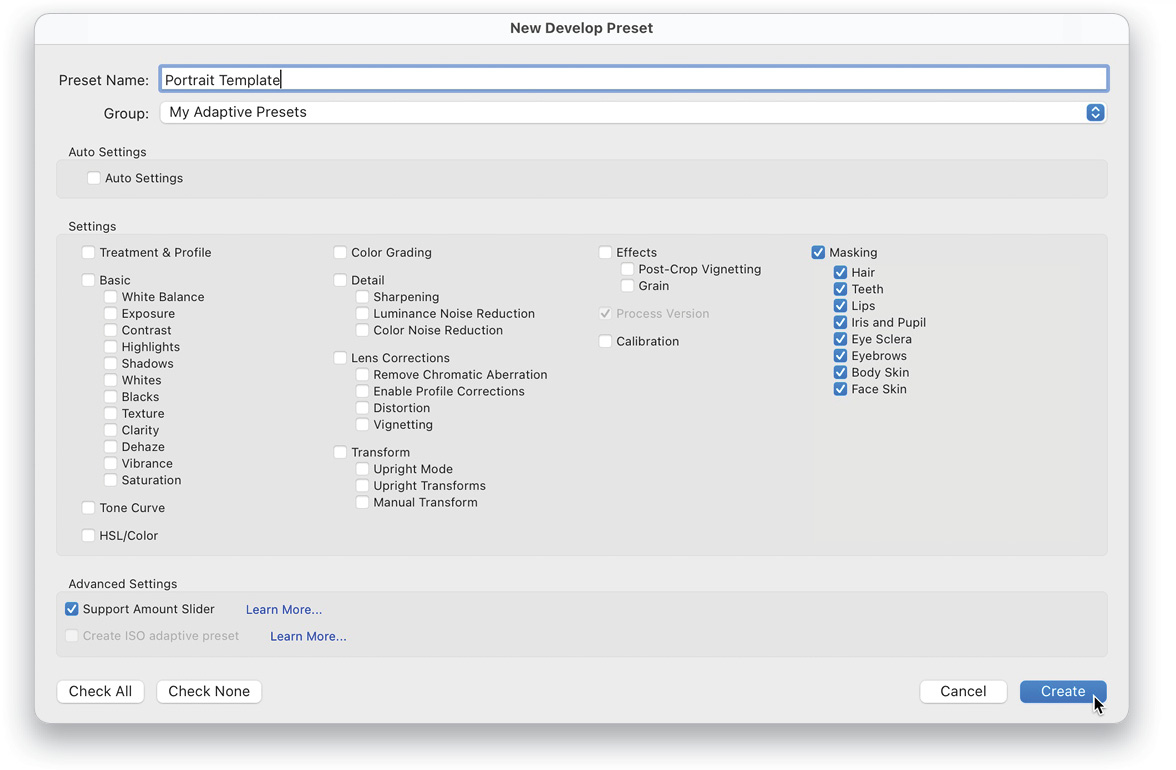Uncheck the Masking checkbox
Viewport: 1176px width, 770px height.
(819, 253)
